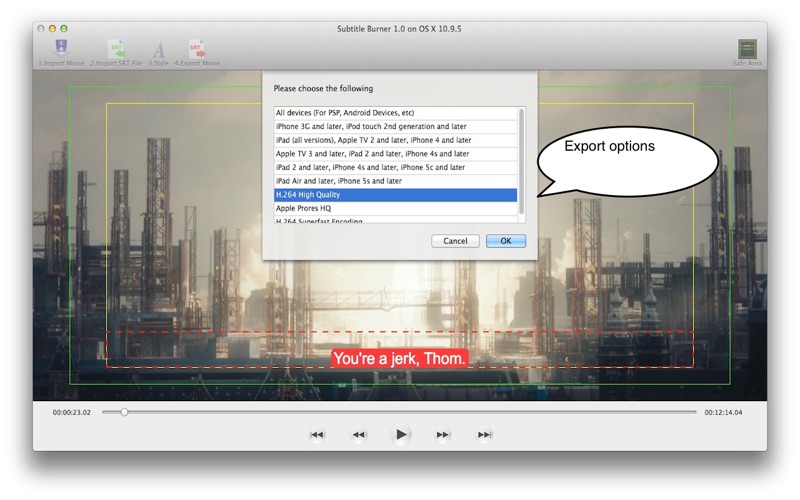Click the red subtitle 'You're a jerk, Thom.'
The image size is (800, 500).
(x=399, y=359)
